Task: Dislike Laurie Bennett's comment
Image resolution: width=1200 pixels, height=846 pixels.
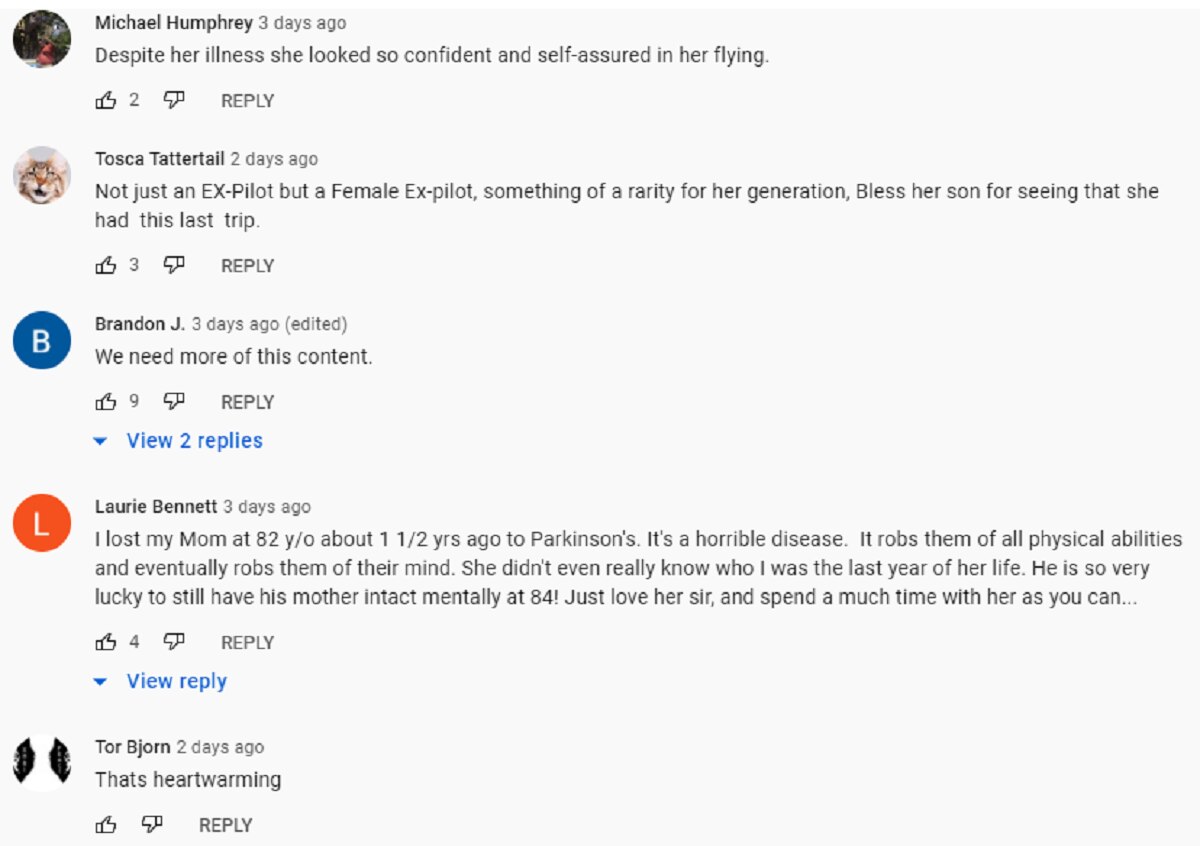Action: point(174,642)
